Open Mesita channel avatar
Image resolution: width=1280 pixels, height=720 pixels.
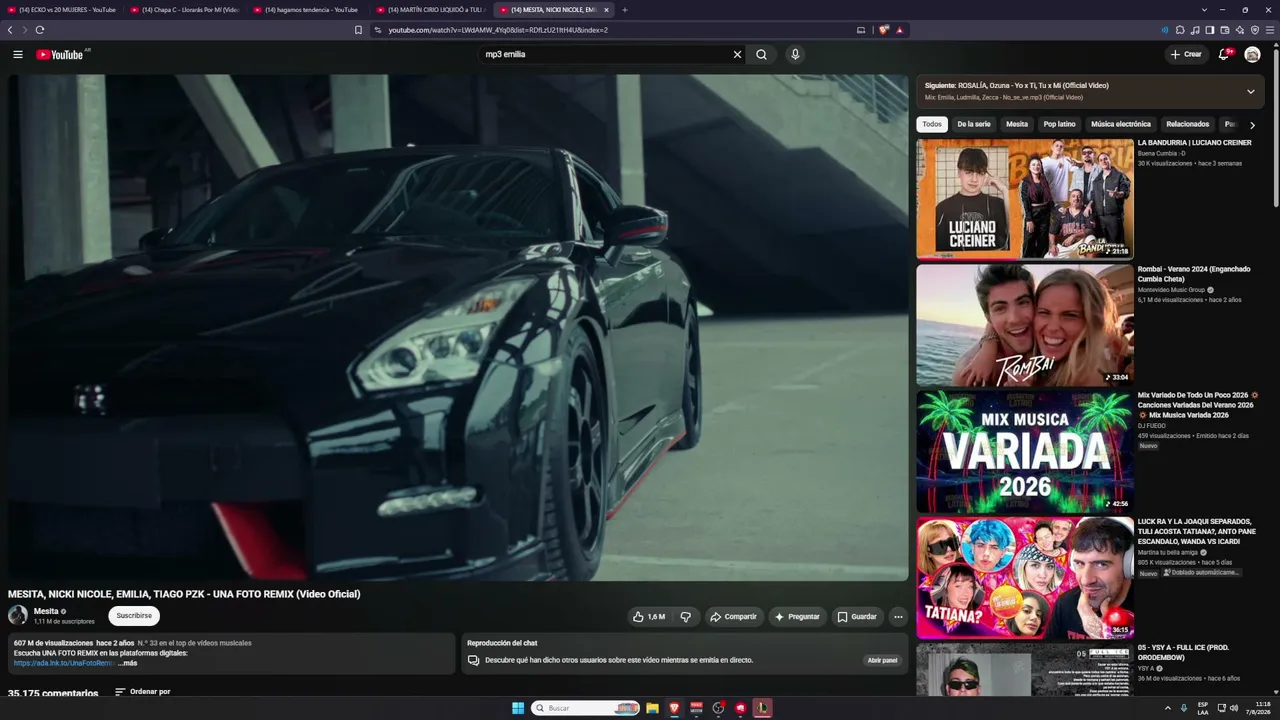click(x=18, y=615)
